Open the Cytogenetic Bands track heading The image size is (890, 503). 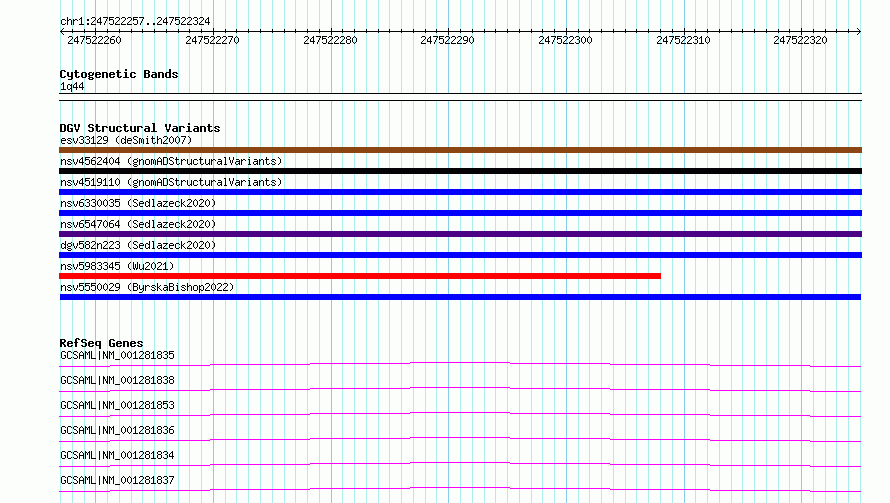[x=119, y=74]
